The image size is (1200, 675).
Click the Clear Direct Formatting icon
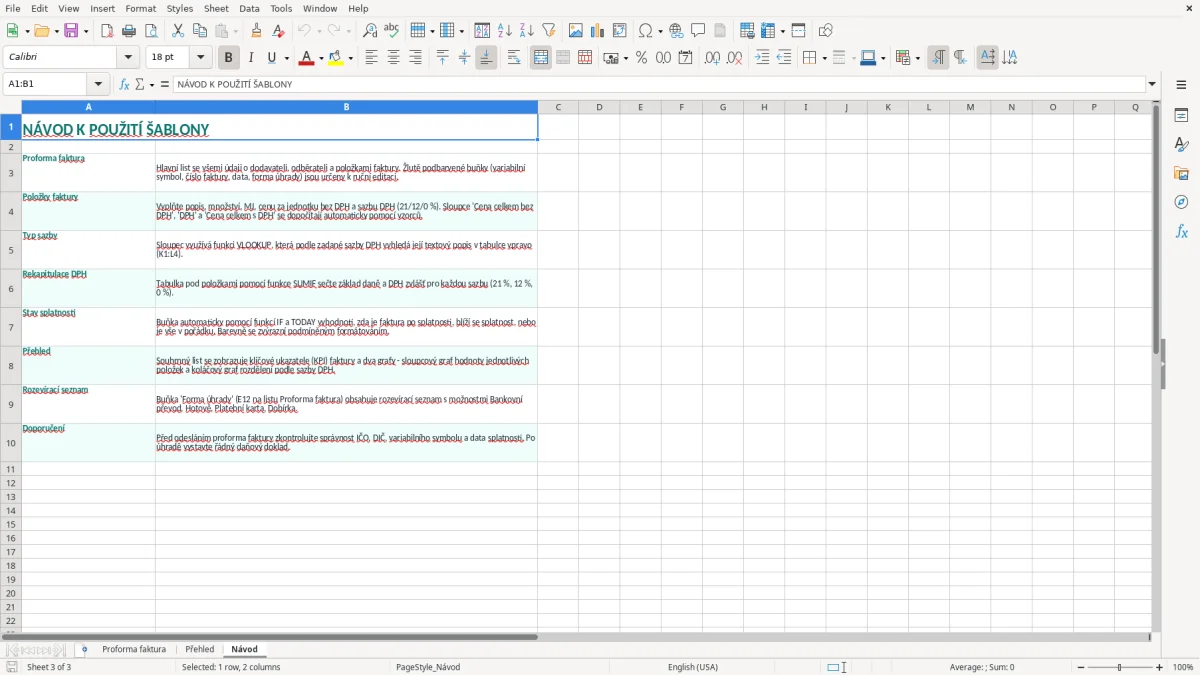point(279,31)
